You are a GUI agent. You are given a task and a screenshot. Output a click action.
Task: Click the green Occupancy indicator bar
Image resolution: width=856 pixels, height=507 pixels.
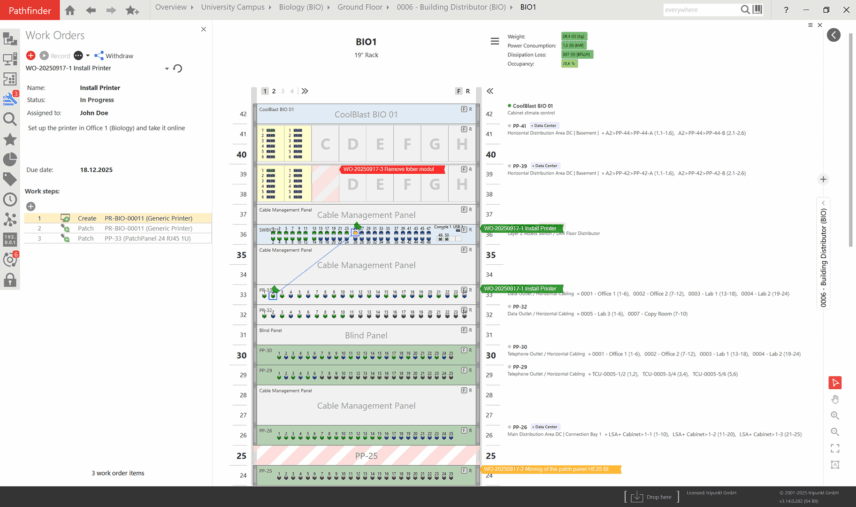click(x=569, y=63)
